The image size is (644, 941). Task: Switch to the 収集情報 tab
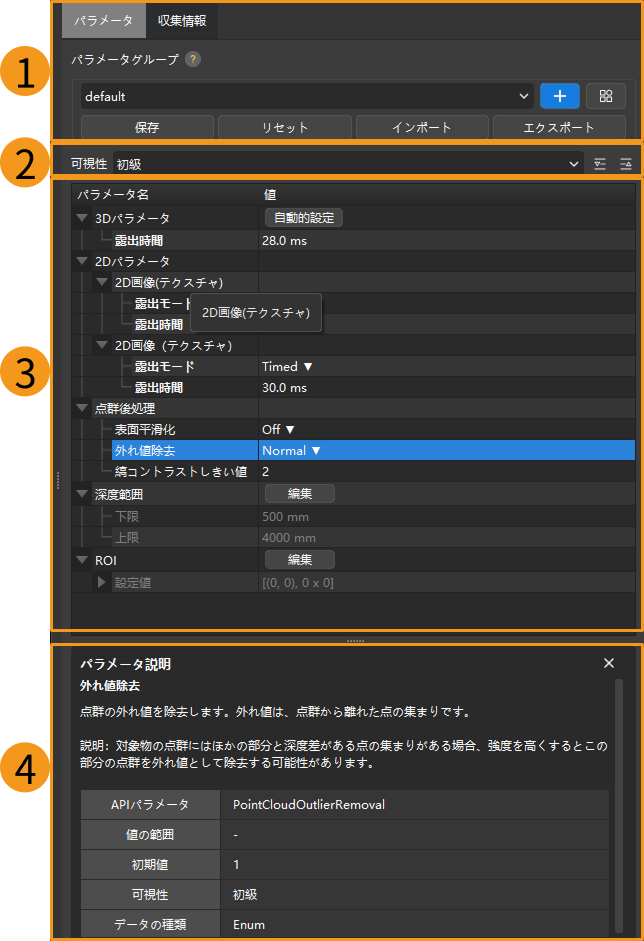[x=182, y=20]
